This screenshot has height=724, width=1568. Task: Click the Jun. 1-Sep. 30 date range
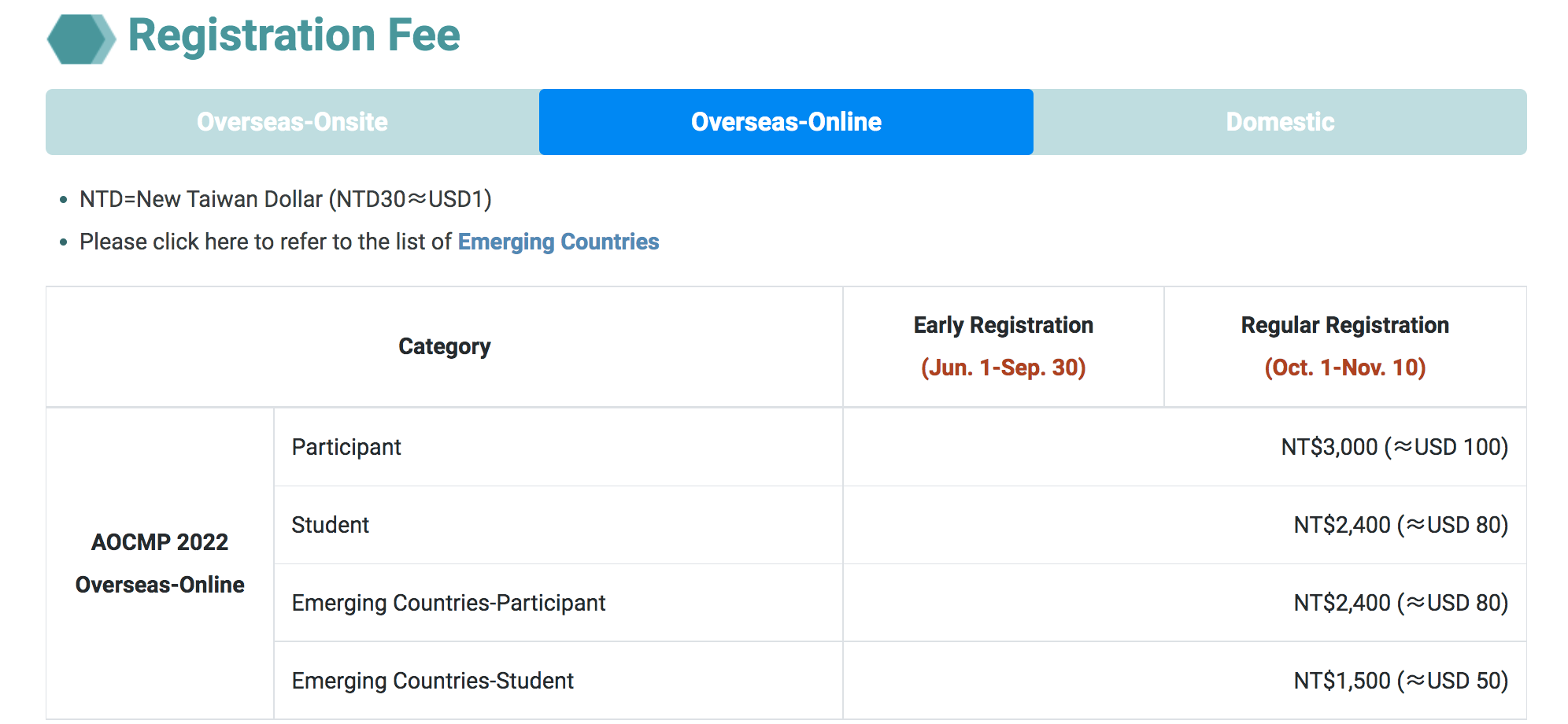coord(1003,368)
